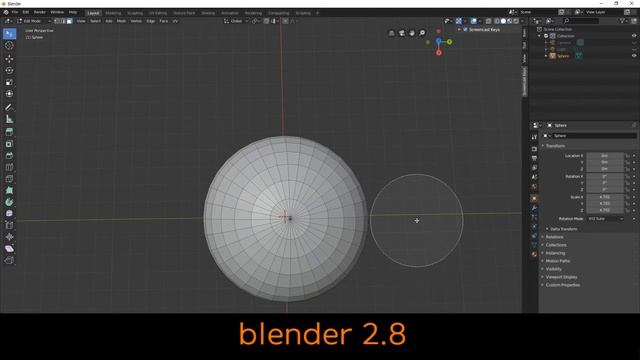Choose the Loop Cut tool
This screenshot has height=360, width=640.
9,167
